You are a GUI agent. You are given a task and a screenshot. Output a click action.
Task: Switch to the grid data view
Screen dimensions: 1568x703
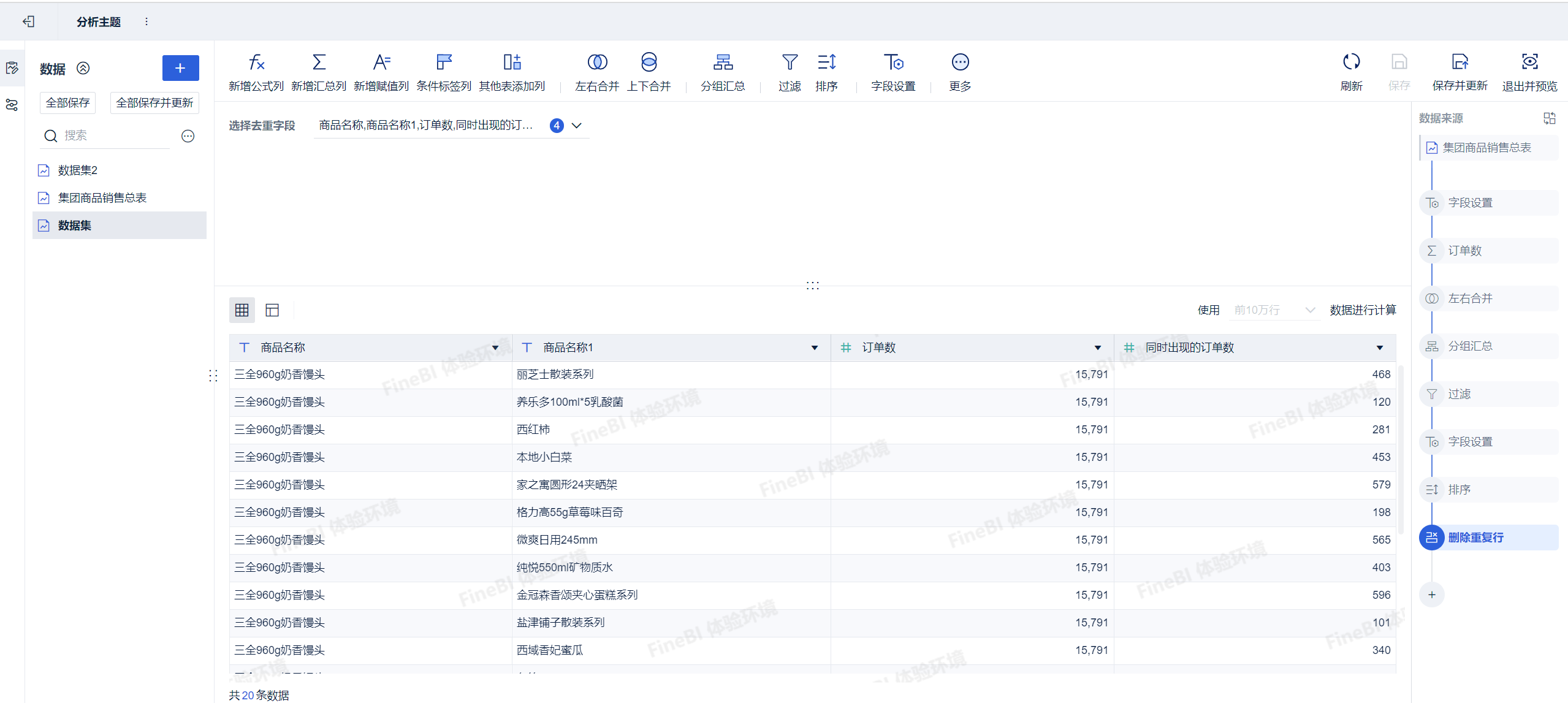[x=242, y=310]
